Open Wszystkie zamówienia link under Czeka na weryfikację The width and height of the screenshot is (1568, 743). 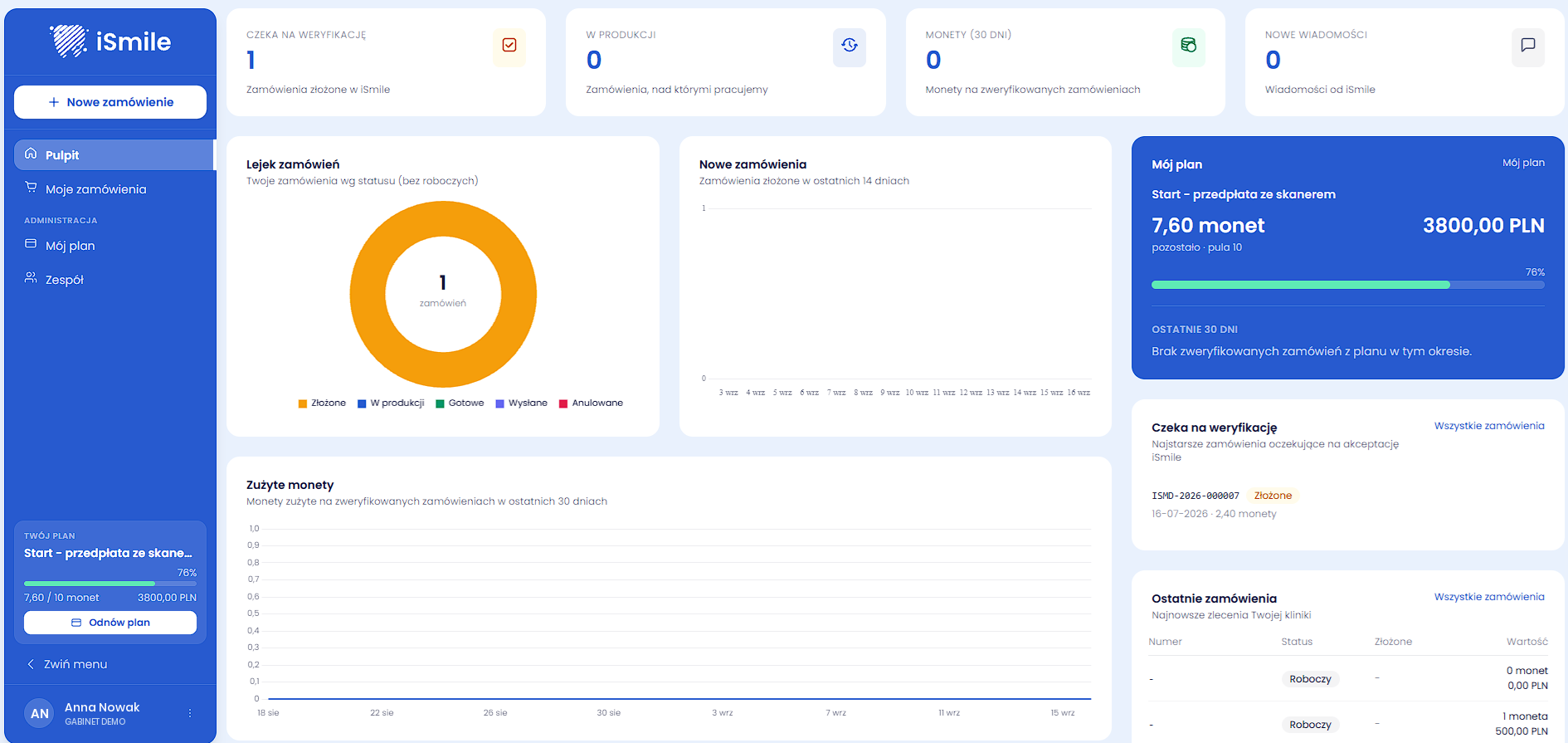point(1489,426)
